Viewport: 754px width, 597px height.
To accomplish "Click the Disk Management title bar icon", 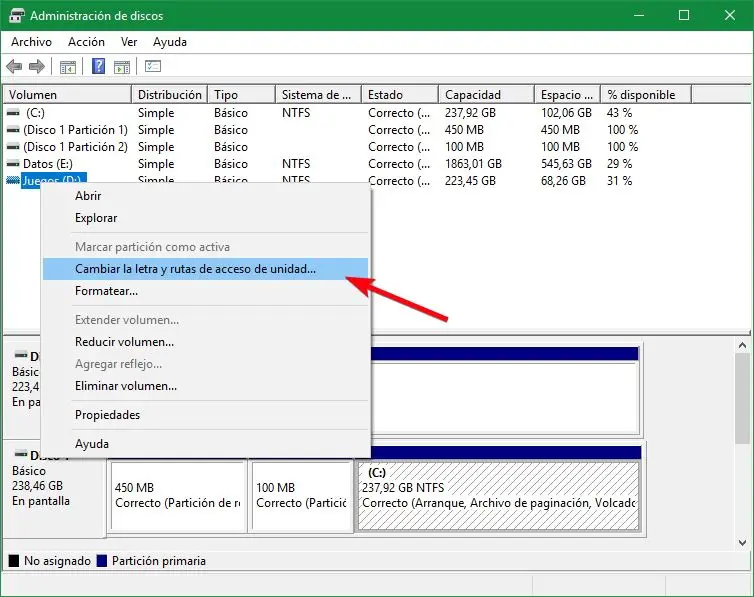I will (x=16, y=15).
